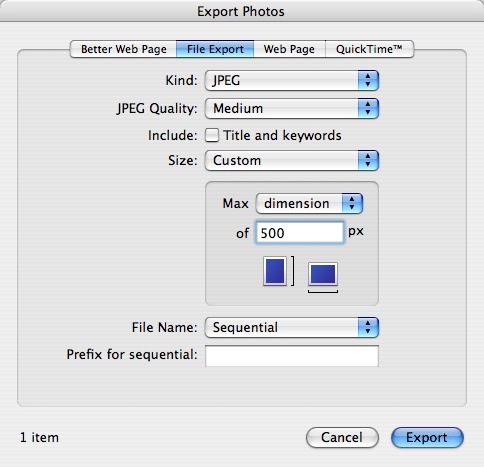The image size is (484, 467).
Task: Click the Size popup arrows
Action: point(368,160)
